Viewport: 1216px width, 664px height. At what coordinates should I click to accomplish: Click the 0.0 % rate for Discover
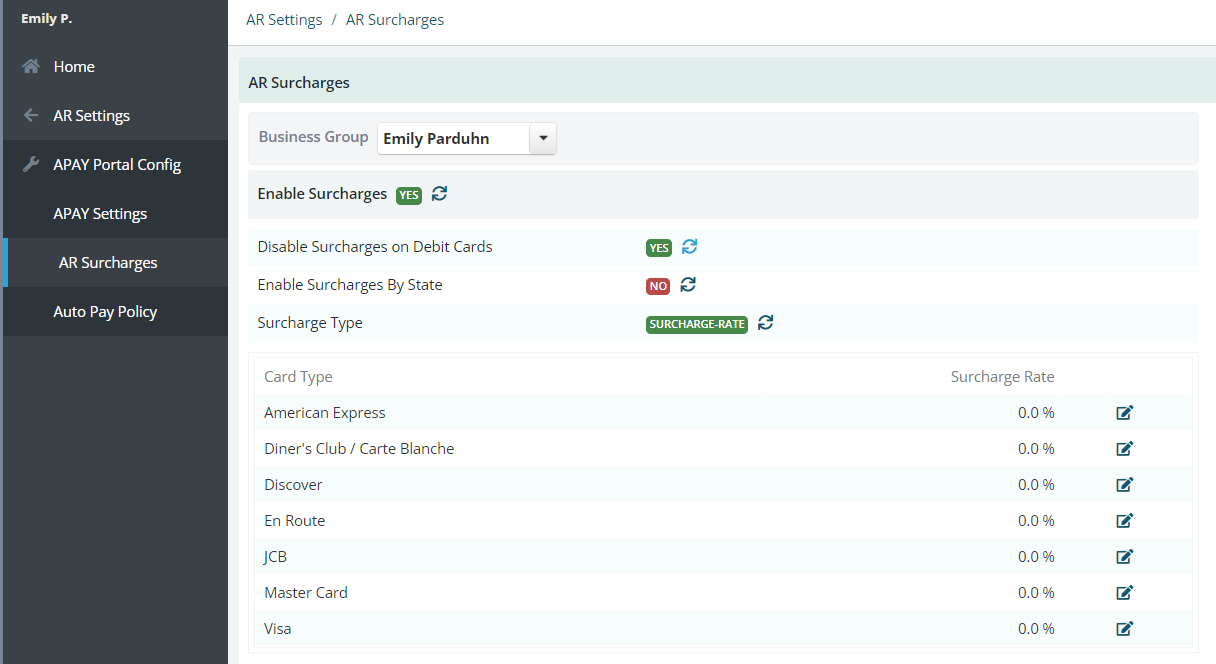1036,485
